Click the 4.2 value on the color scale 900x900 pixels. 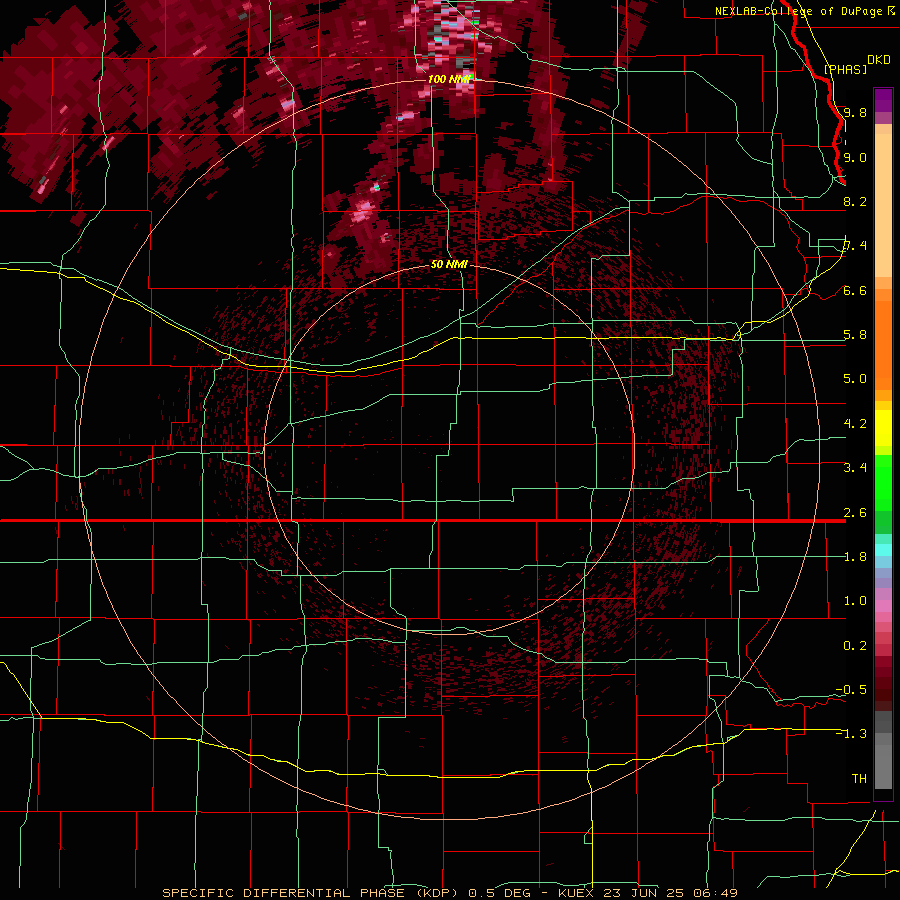click(855, 424)
